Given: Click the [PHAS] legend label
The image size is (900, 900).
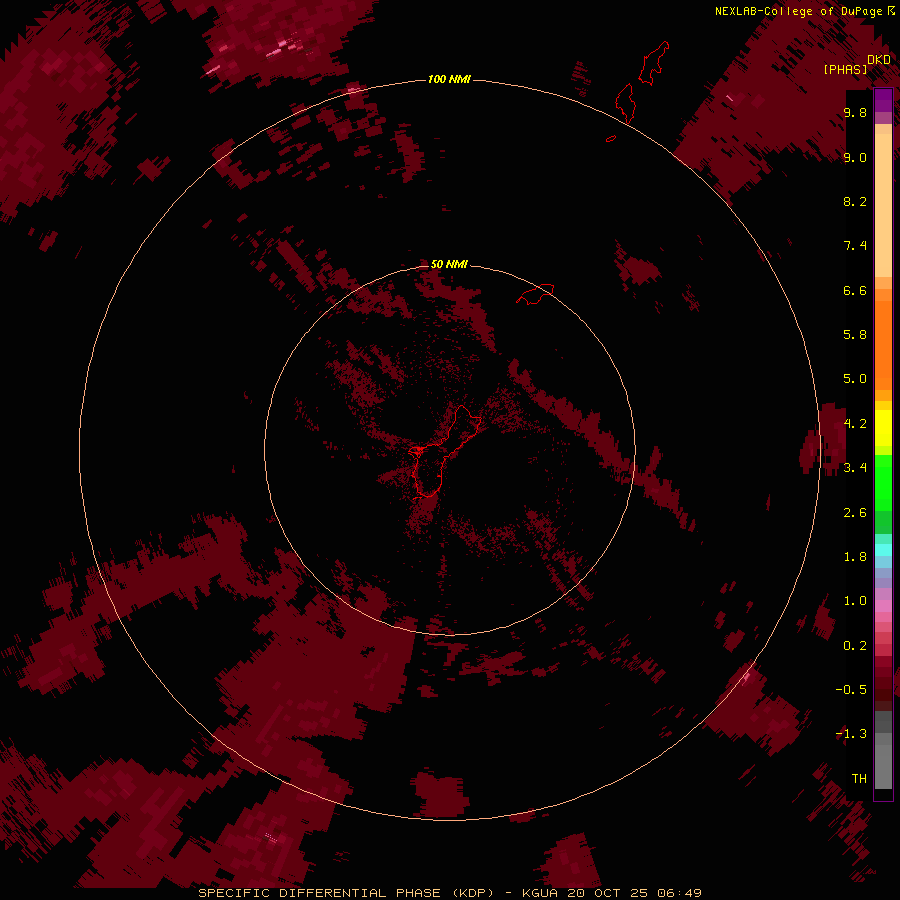Looking at the screenshot, I should coord(845,69).
